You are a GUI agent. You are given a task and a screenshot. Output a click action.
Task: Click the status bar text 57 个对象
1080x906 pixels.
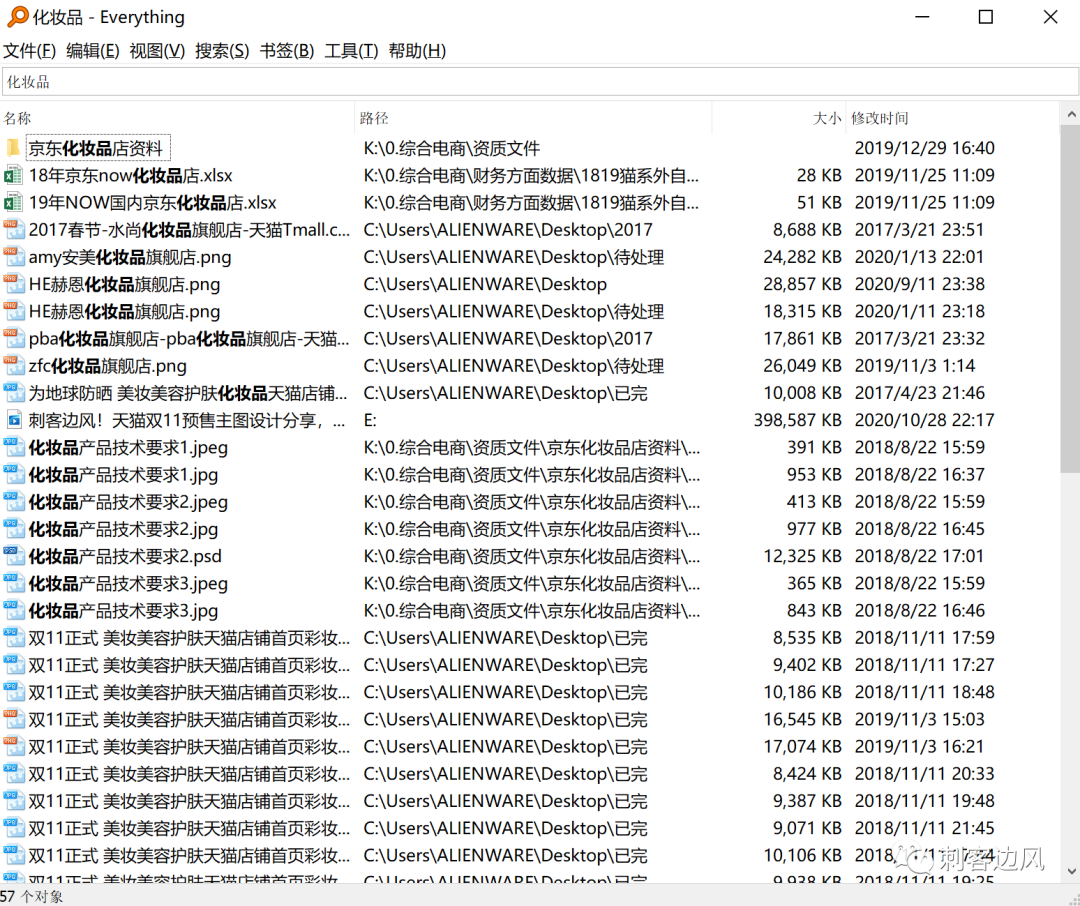pyautogui.click(x=32, y=896)
